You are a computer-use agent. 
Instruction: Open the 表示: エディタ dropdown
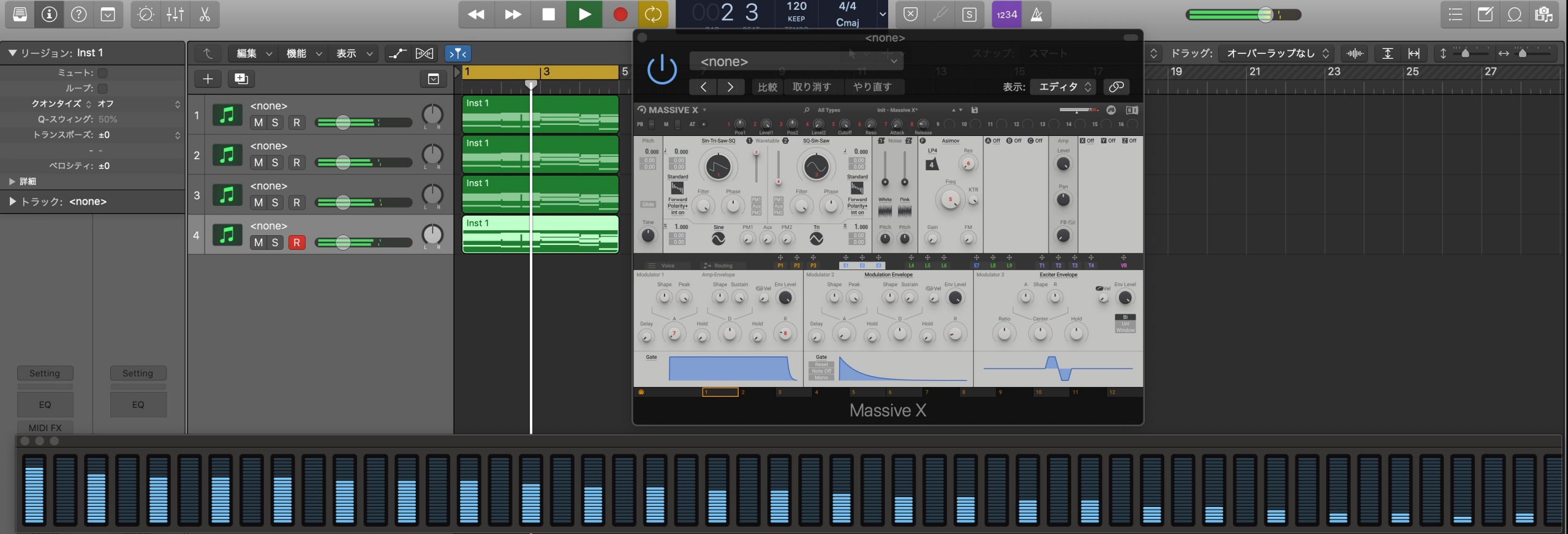[x=1065, y=87]
